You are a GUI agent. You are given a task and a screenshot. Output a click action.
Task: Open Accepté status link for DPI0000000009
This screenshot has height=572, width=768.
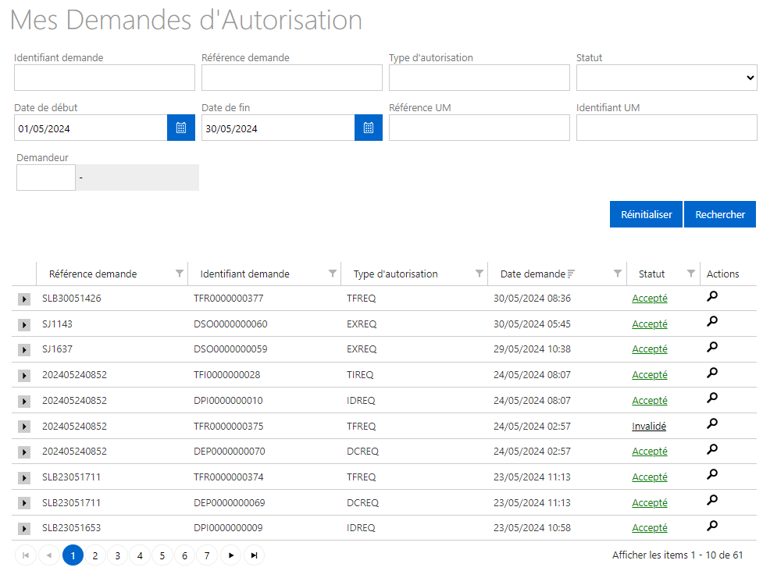click(x=649, y=528)
